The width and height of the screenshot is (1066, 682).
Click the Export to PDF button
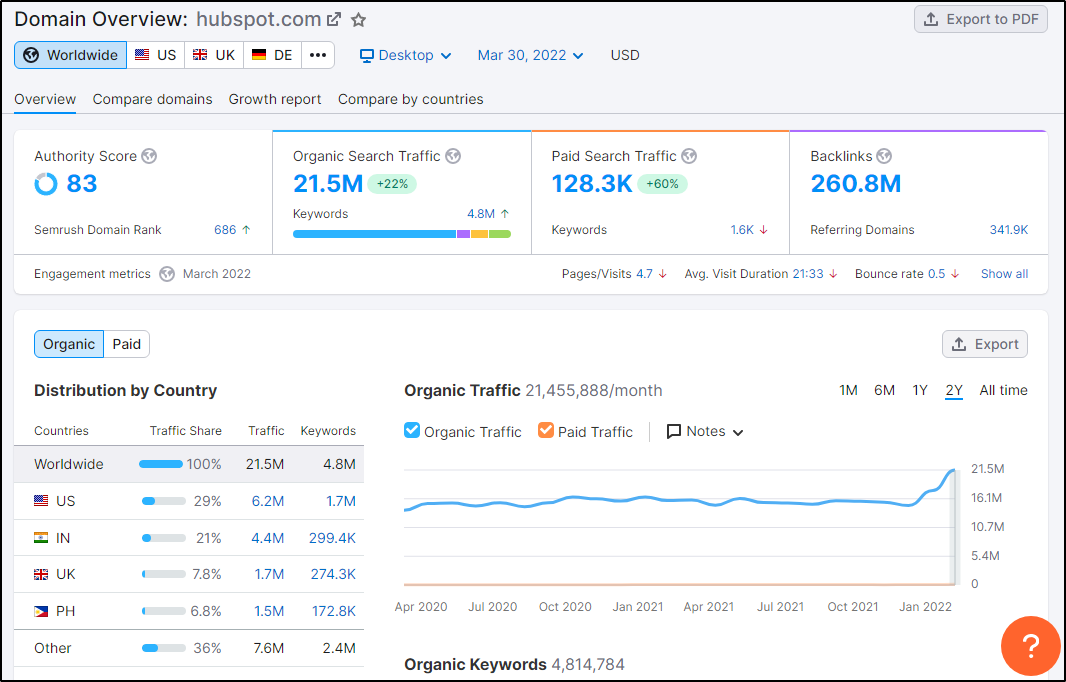[x=980, y=19]
